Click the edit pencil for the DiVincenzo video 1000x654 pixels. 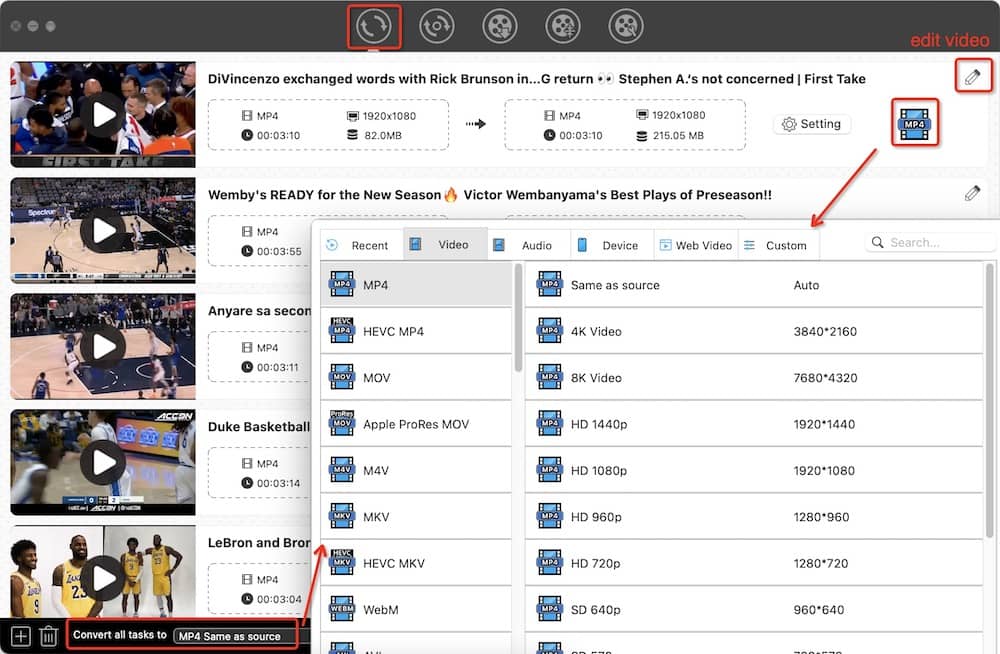pos(974,75)
